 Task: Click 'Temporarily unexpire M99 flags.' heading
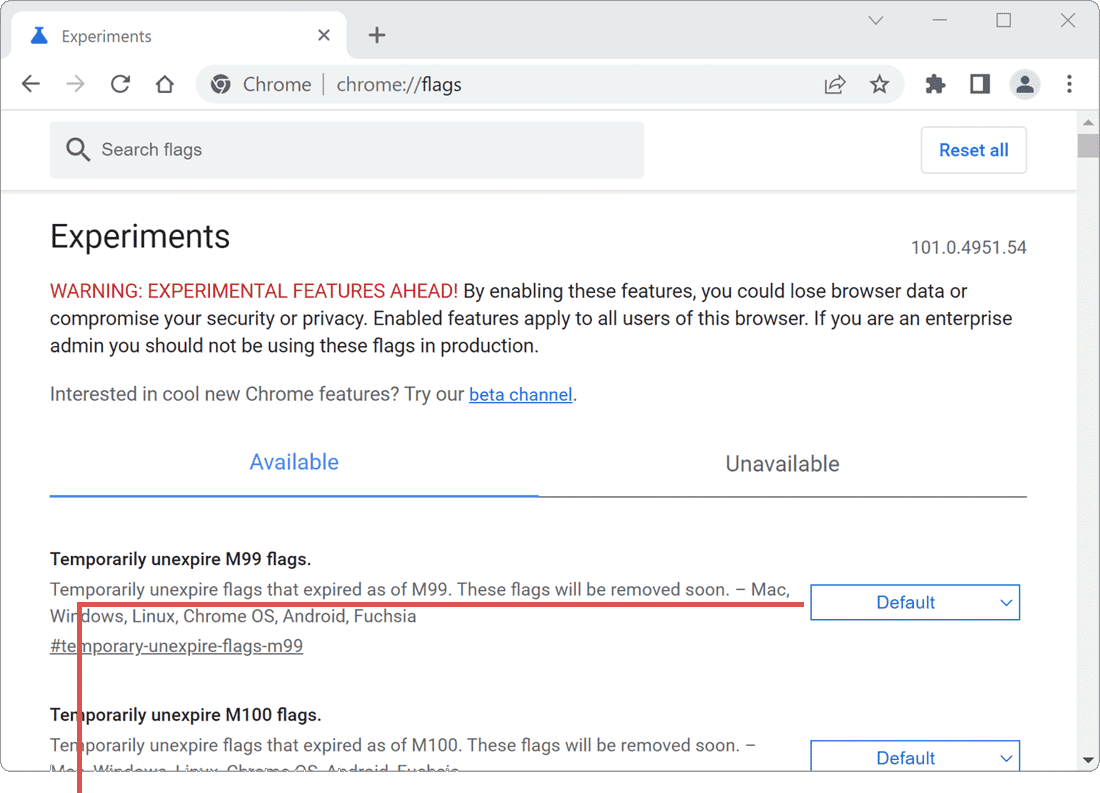pos(180,559)
